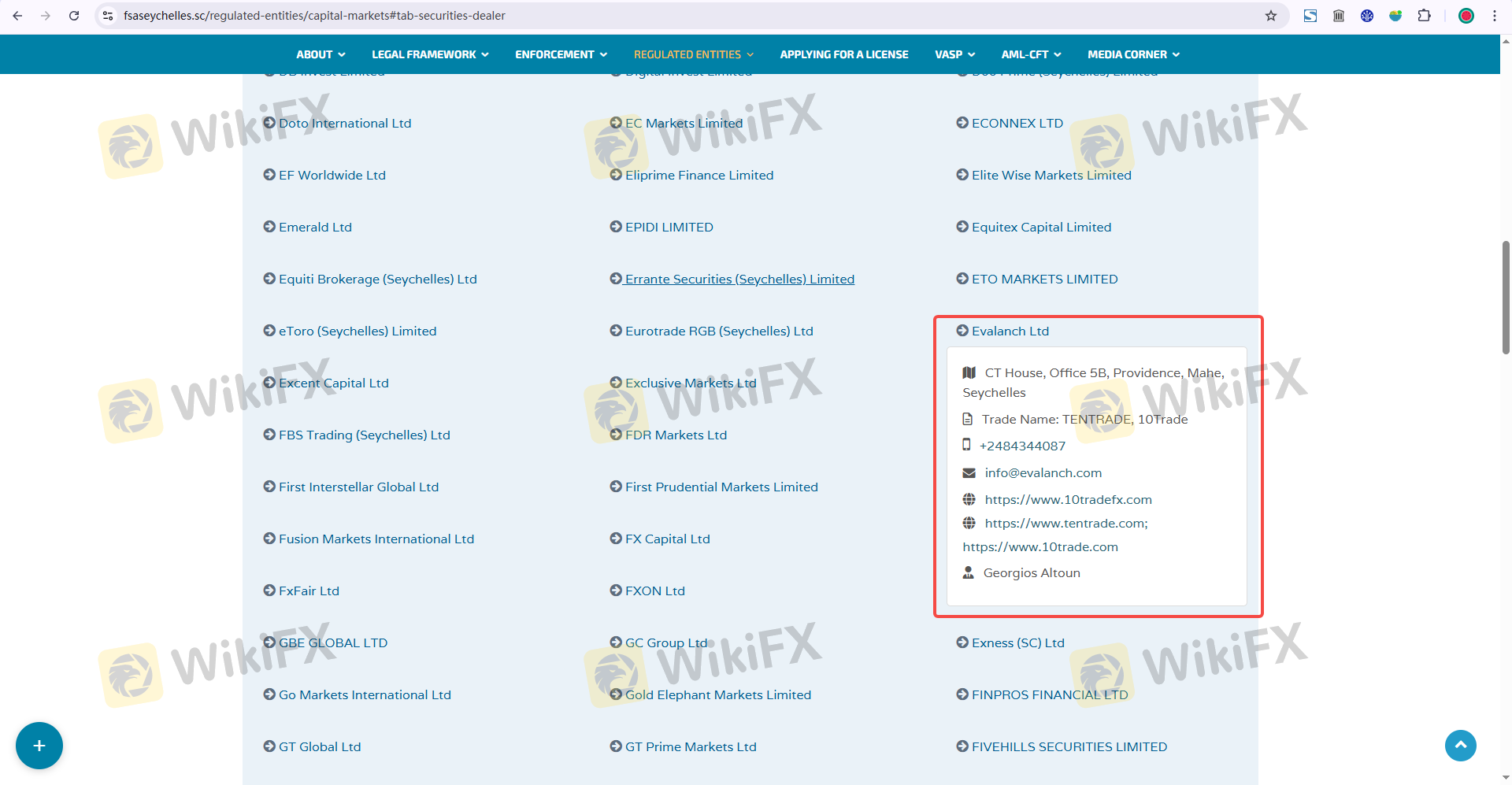
Task: Expand the Equitex Capital Limited entry
Action: click(x=1042, y=227)
